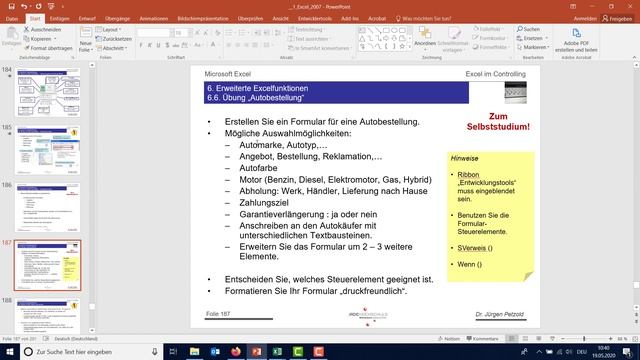This screenshot has width=640, height=360.
Task: Adjust the zoom slider in status bar
Action: point(584,339)
